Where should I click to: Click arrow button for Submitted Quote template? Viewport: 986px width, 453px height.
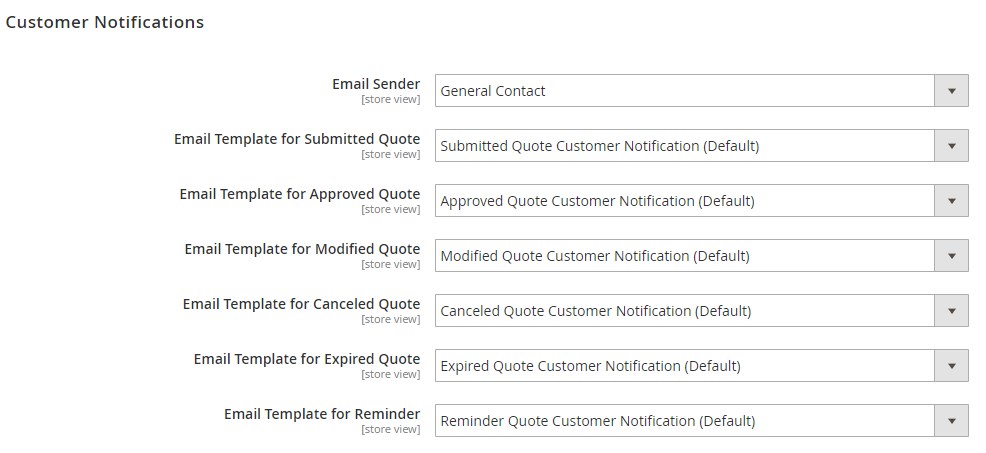[x=951, y=146]
